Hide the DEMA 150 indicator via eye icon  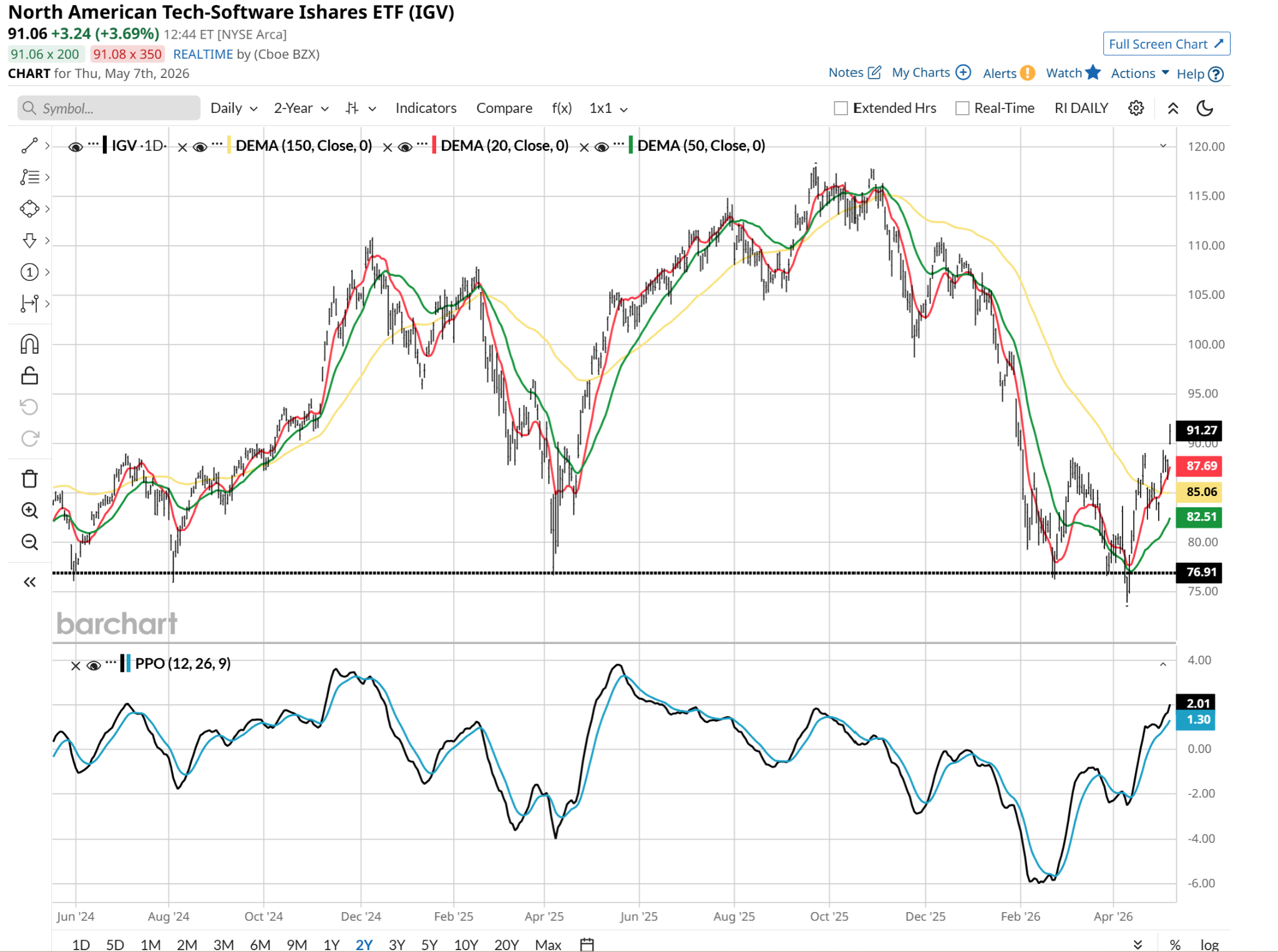tap(200, 147)
